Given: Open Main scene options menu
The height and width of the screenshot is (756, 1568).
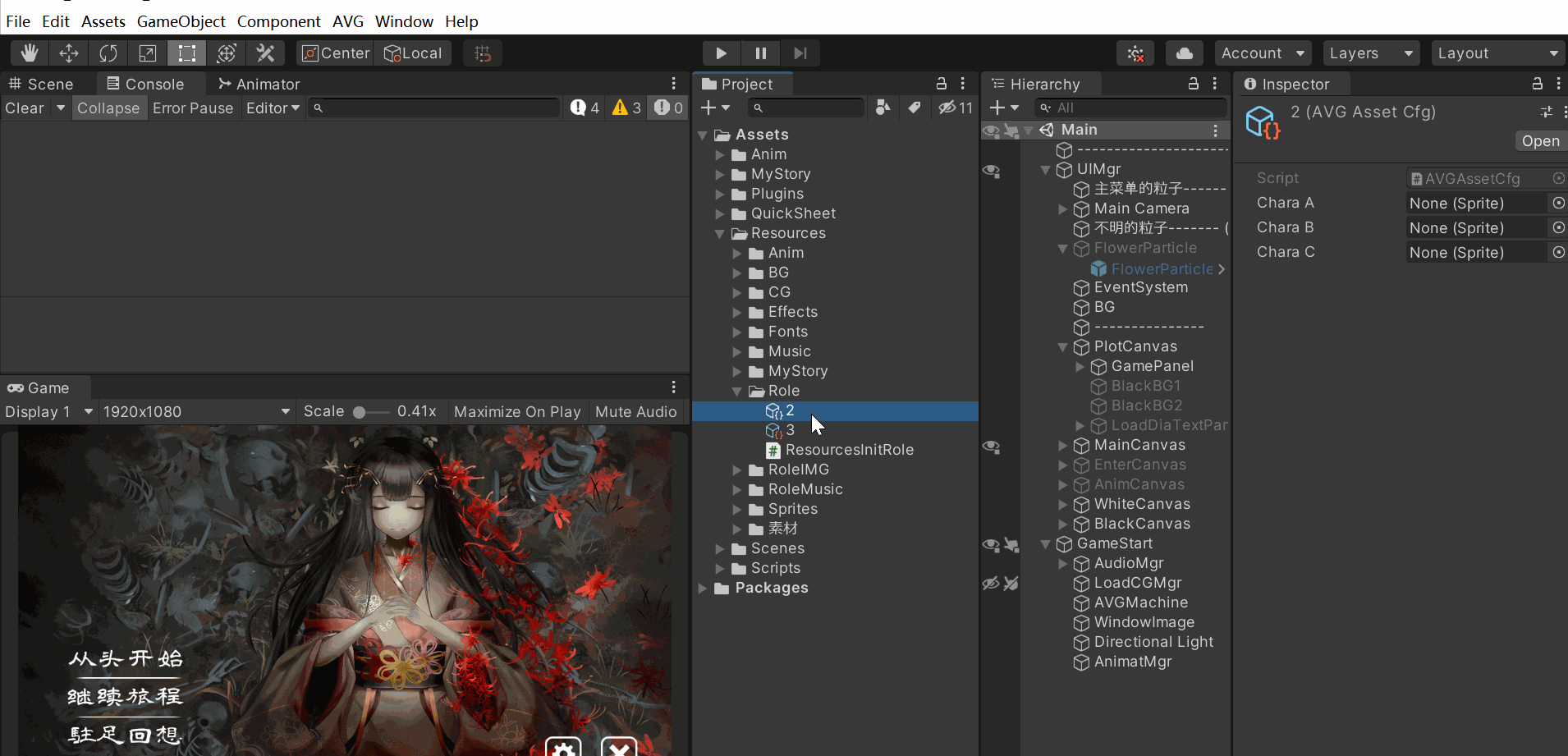Looking at the screenshot, I should (1216, 130).
